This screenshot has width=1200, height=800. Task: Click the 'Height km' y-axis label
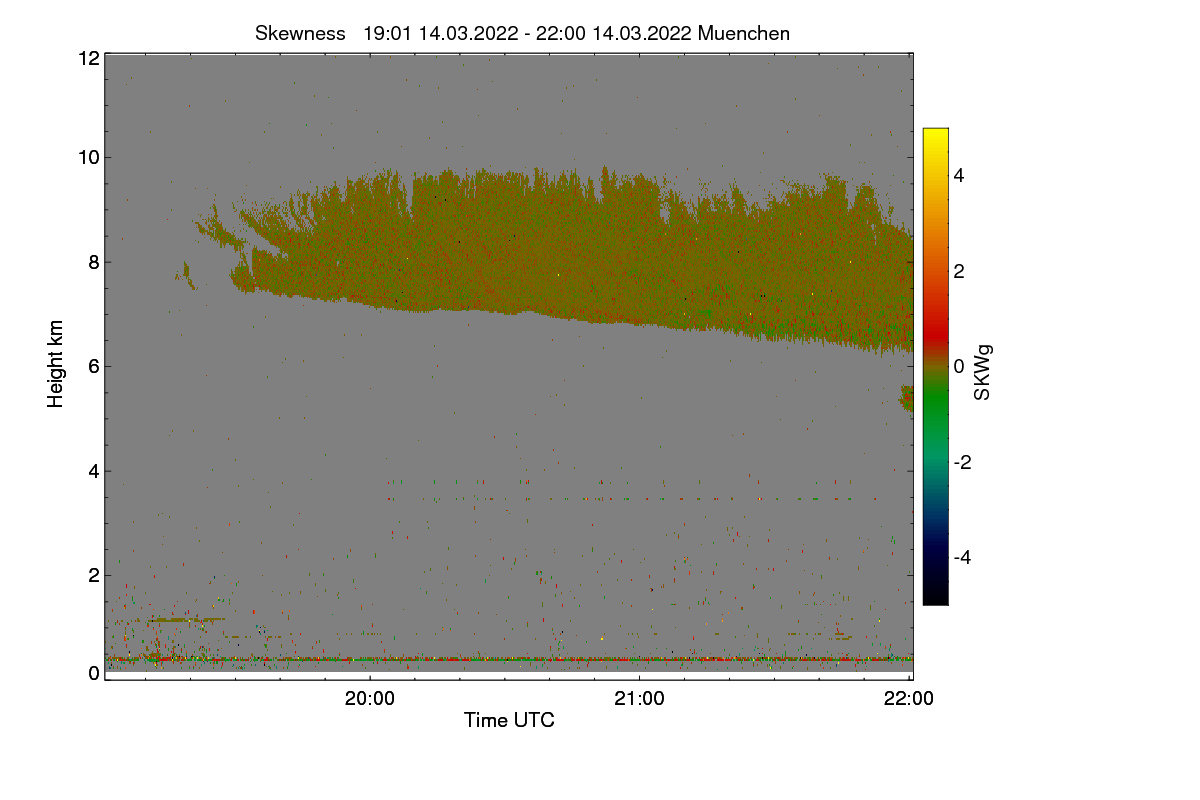click(x=56, y=363)
